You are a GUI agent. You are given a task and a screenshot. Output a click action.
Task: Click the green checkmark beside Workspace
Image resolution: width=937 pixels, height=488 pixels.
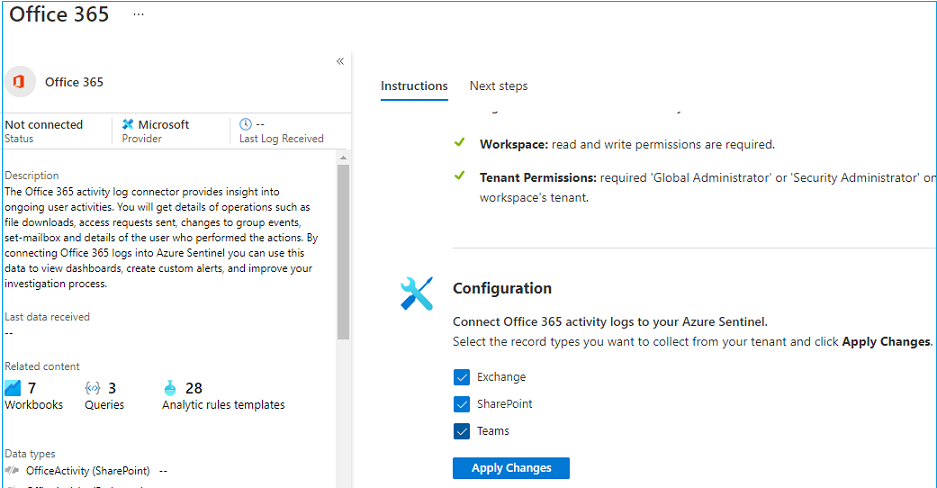click(x=460, y=143)
